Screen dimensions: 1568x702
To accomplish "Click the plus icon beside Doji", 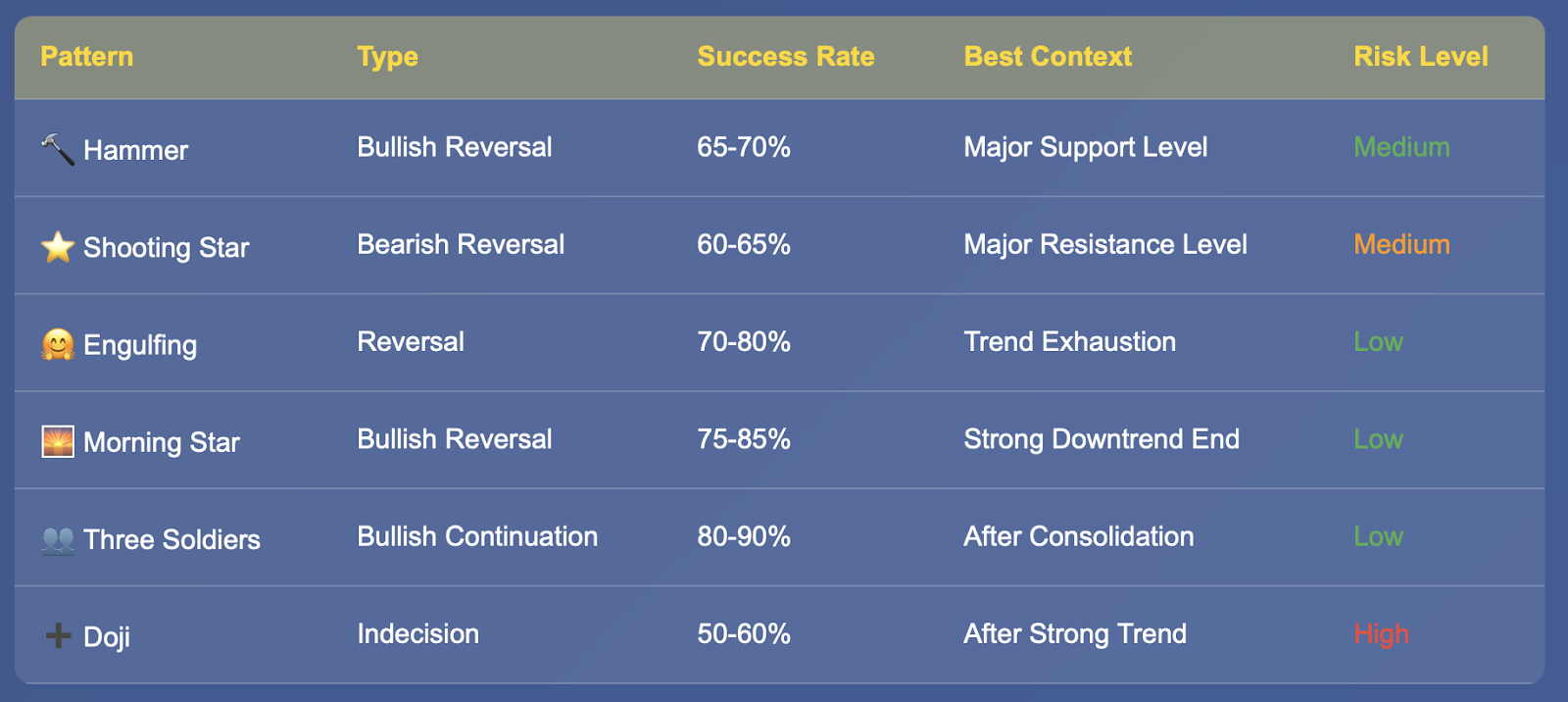I will pyautogui.click(x=58, y=636).
